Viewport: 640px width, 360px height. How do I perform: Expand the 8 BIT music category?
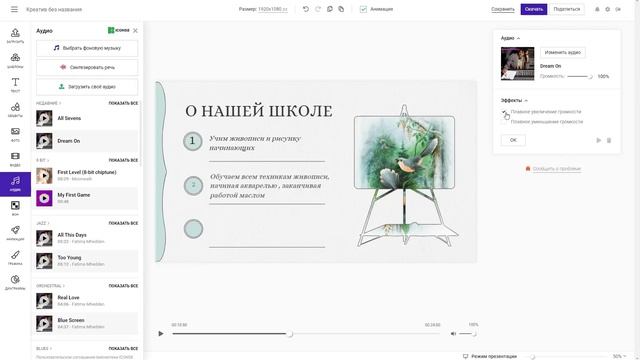(42, 160)
